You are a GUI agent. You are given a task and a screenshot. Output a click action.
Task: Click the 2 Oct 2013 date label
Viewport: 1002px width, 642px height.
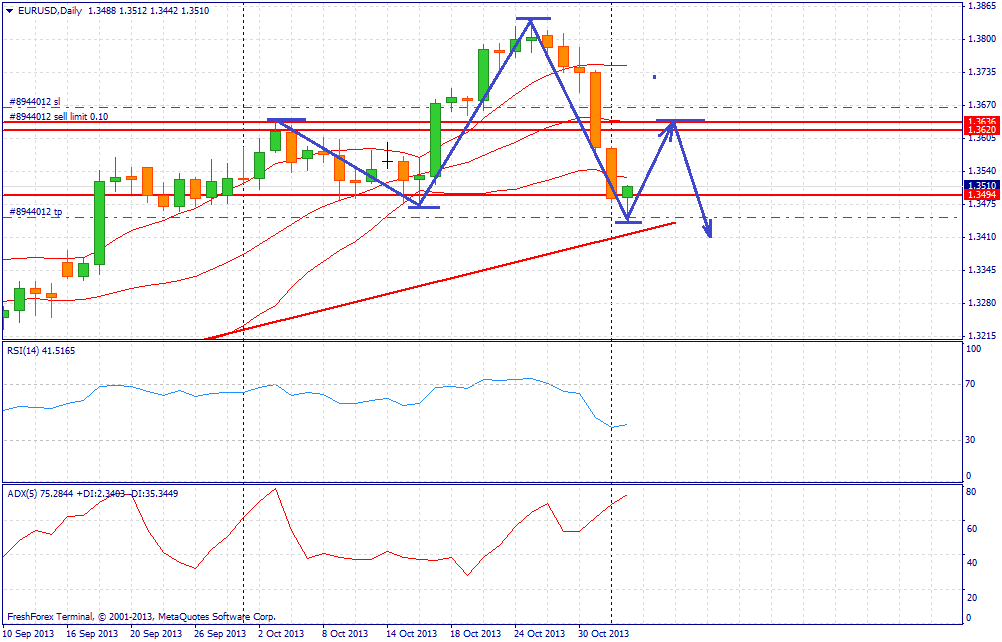click(281, 634)
